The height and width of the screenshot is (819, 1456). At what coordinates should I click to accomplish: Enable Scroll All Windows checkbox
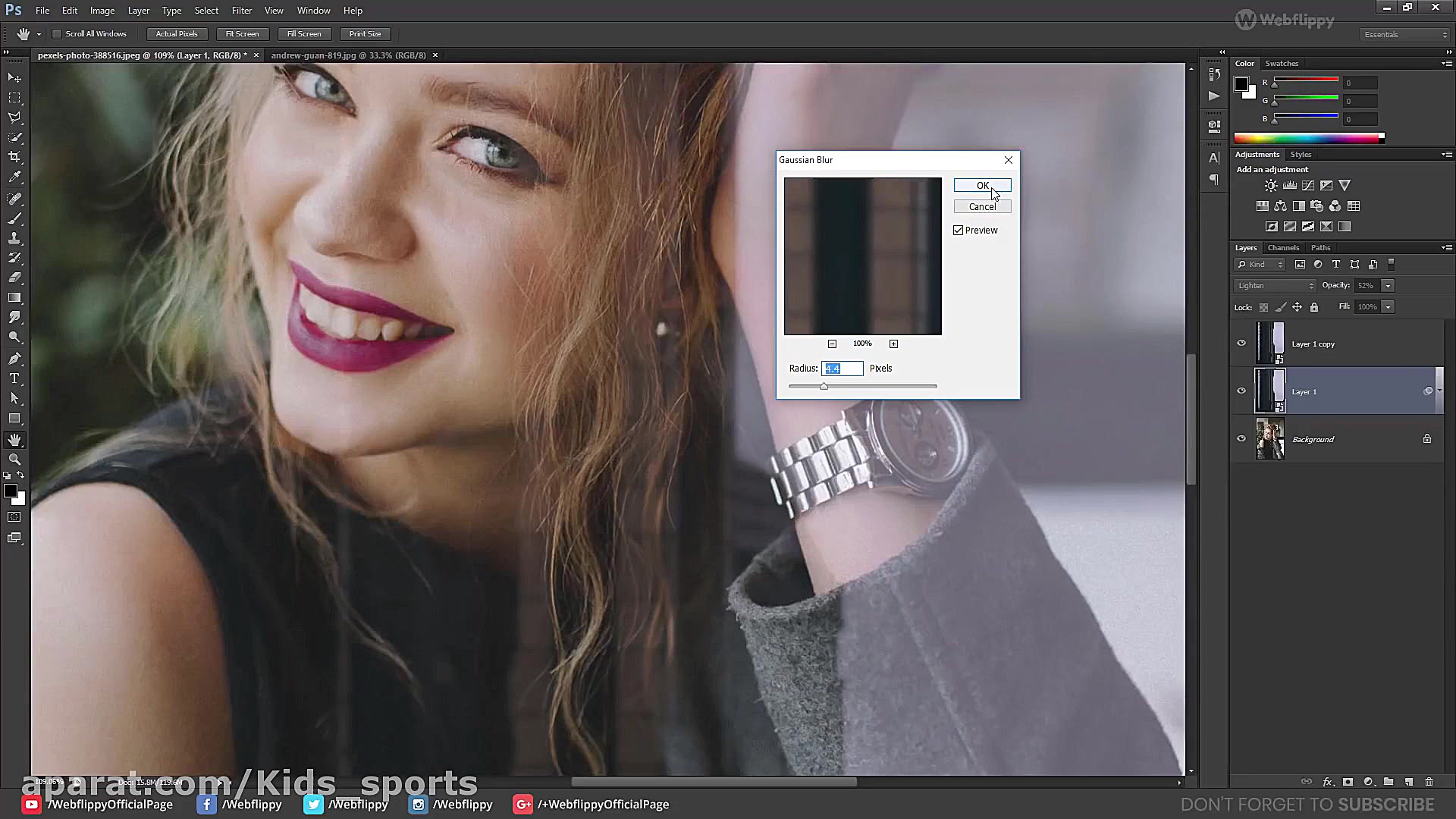pos(57,34)
